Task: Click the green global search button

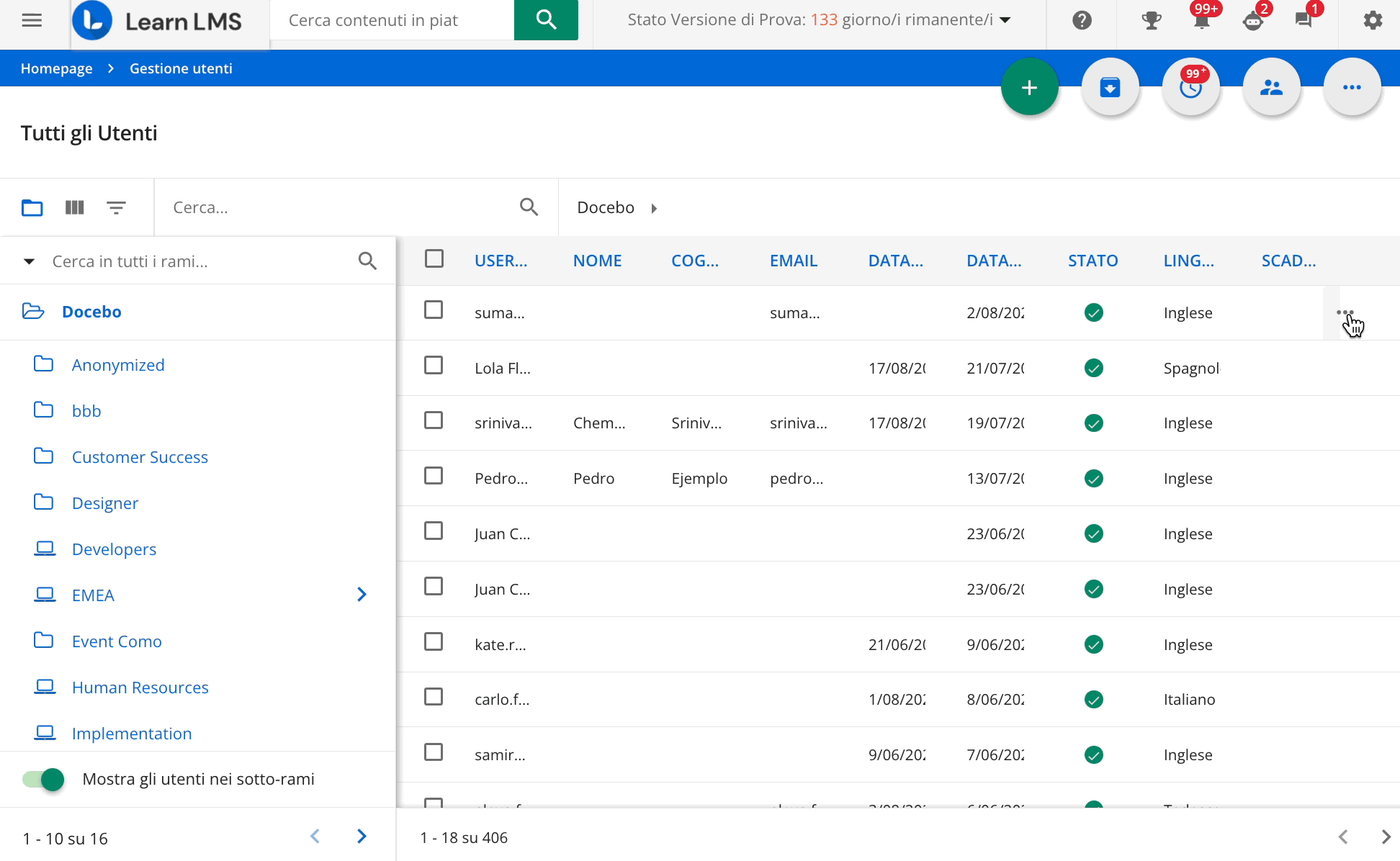Action: (546, 20)
